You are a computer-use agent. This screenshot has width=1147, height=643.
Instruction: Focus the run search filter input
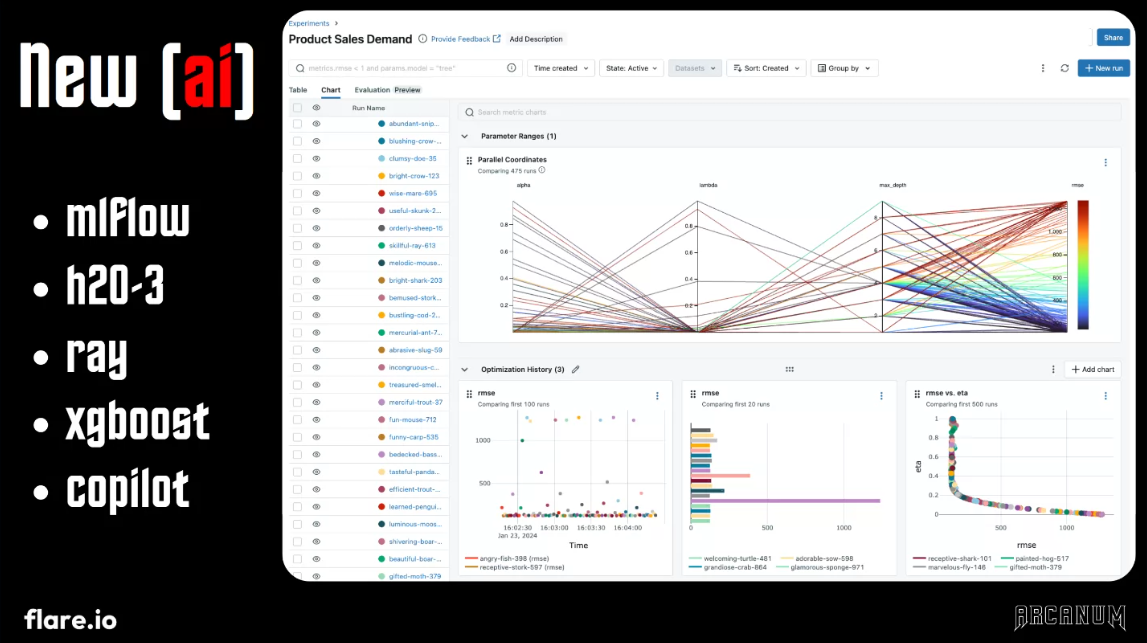pyautogui.click(x=405, y=68)
